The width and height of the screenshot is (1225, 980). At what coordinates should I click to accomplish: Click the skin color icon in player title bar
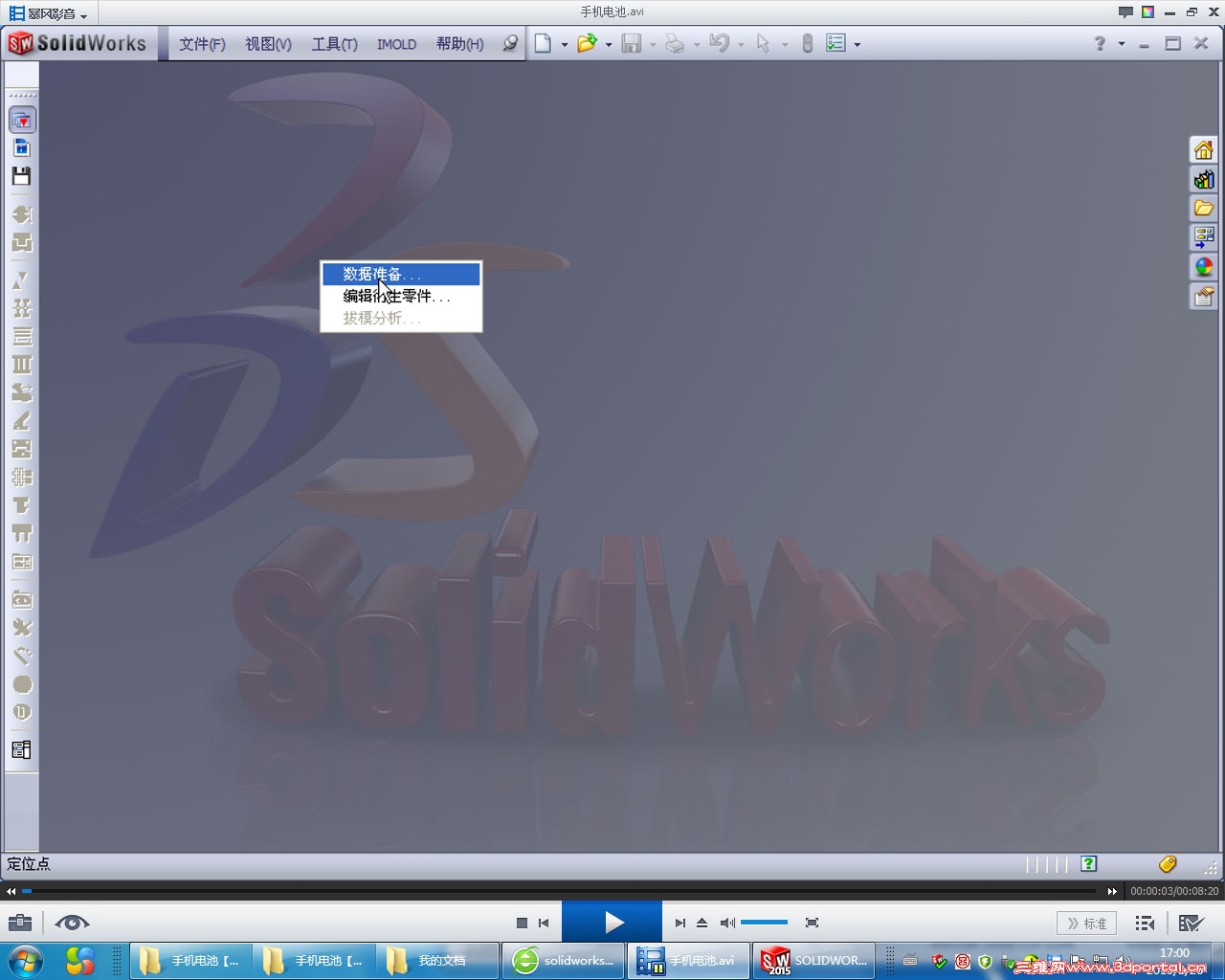point(1147,12)
